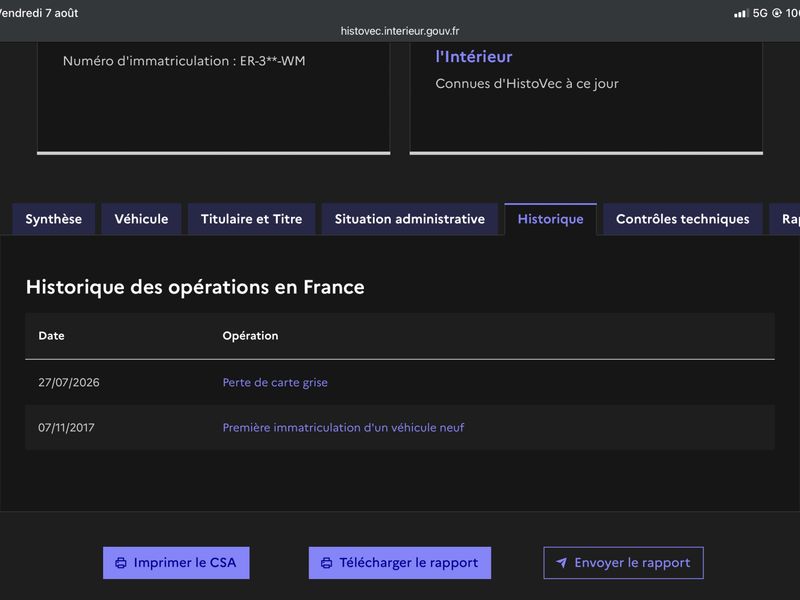
Task: Click the Historique des opérations en France heading
Action: click(x=195, y=287)
